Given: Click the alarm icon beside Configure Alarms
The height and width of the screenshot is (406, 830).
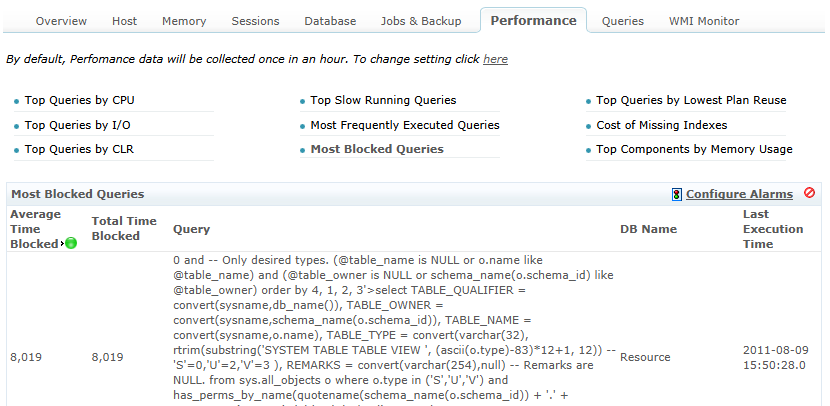Looking at the screenshot, I should (677, 194).
